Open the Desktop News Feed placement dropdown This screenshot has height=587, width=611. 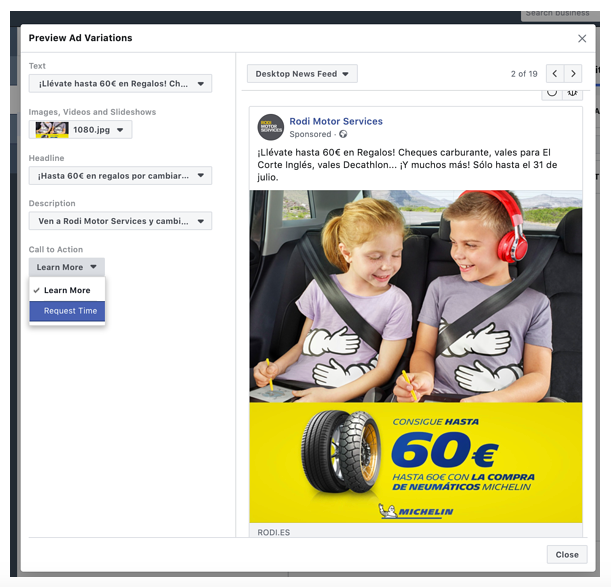click(302, 74)
